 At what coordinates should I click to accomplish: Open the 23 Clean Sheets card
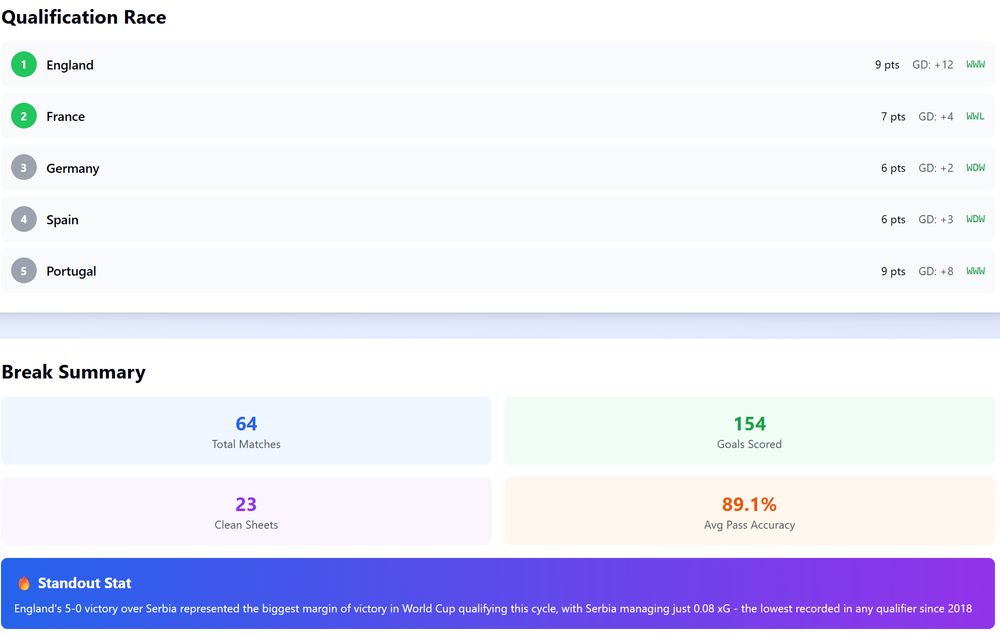point(246,511)
